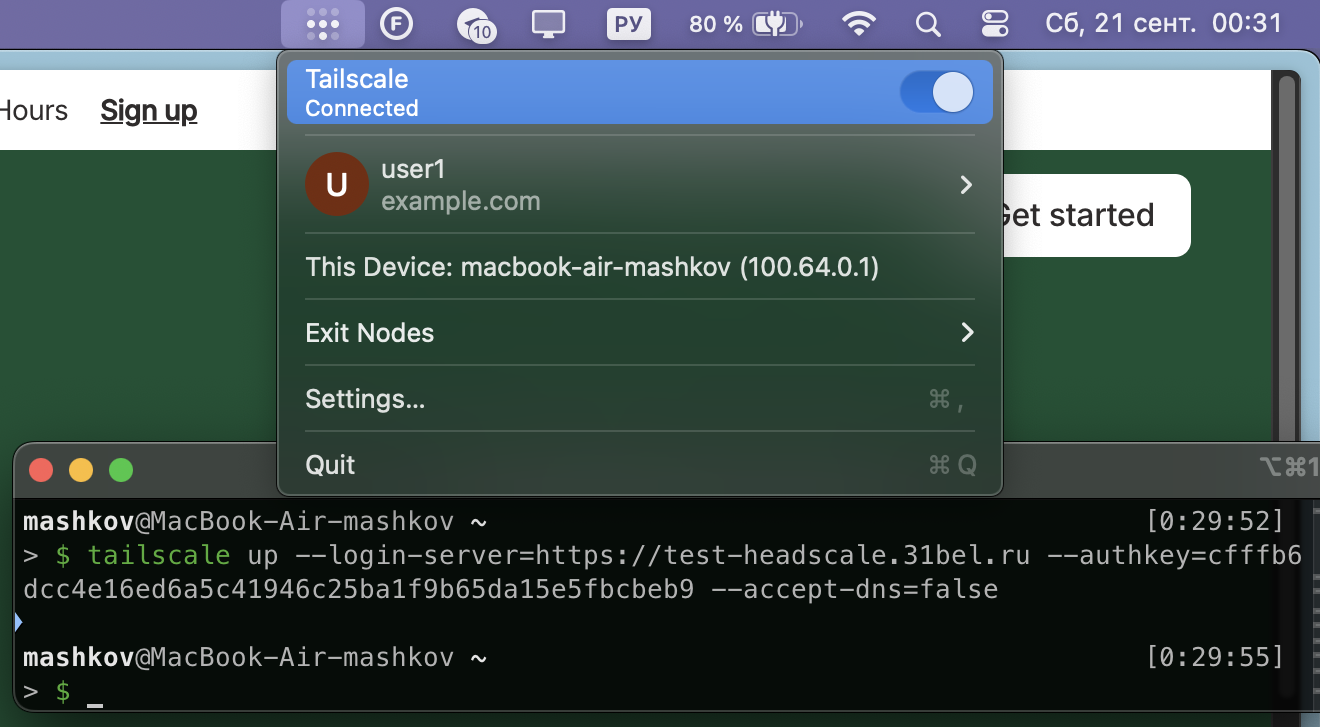
Task: Click the [0:29:52] timestamp in terminal
Action: tap(1215, 521)
